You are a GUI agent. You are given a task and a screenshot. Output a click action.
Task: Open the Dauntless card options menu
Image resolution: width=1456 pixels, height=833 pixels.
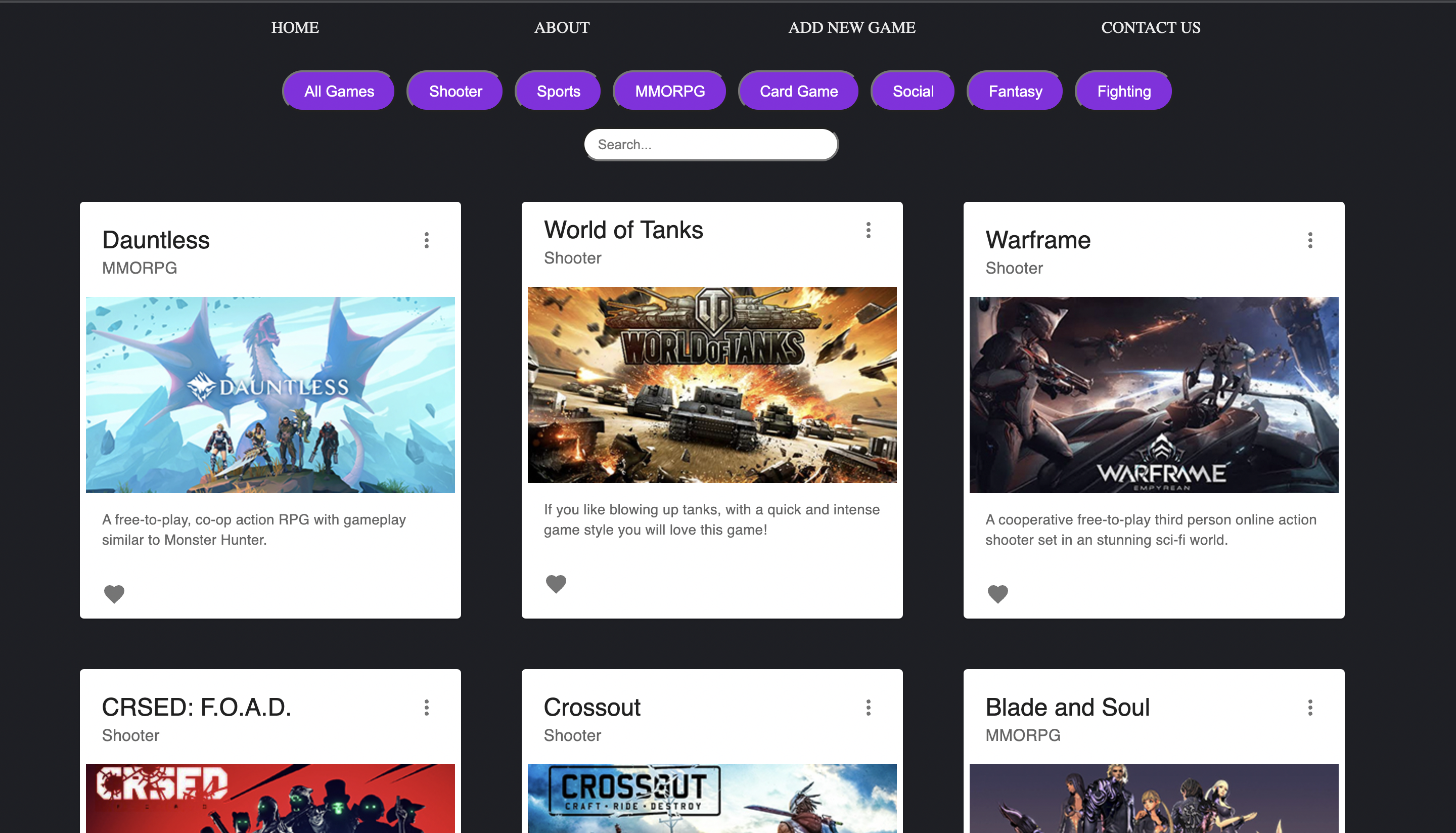427,240
